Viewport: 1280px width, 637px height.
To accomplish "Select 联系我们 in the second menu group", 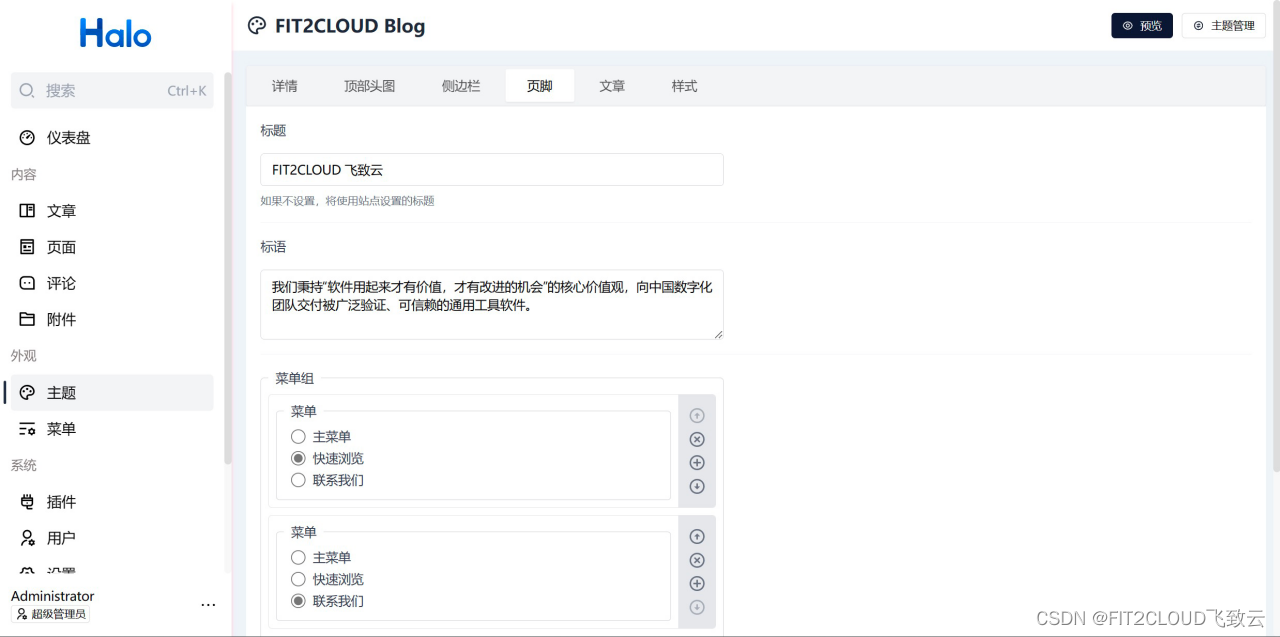I will click(298, 602).
